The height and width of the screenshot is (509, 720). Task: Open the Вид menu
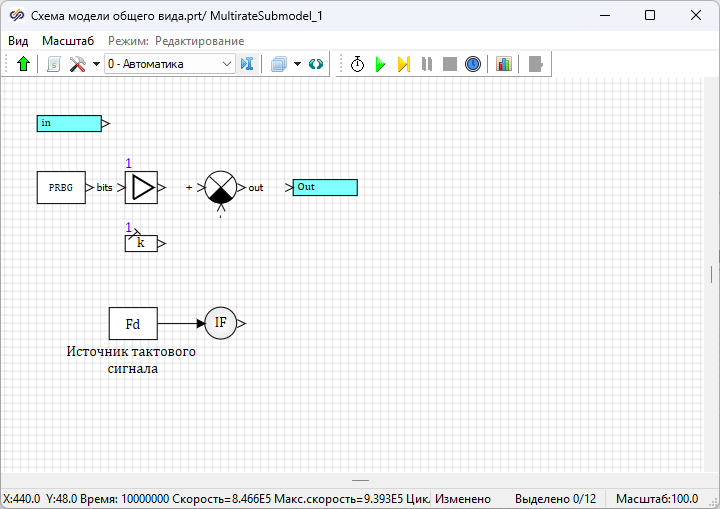(18, 41)
